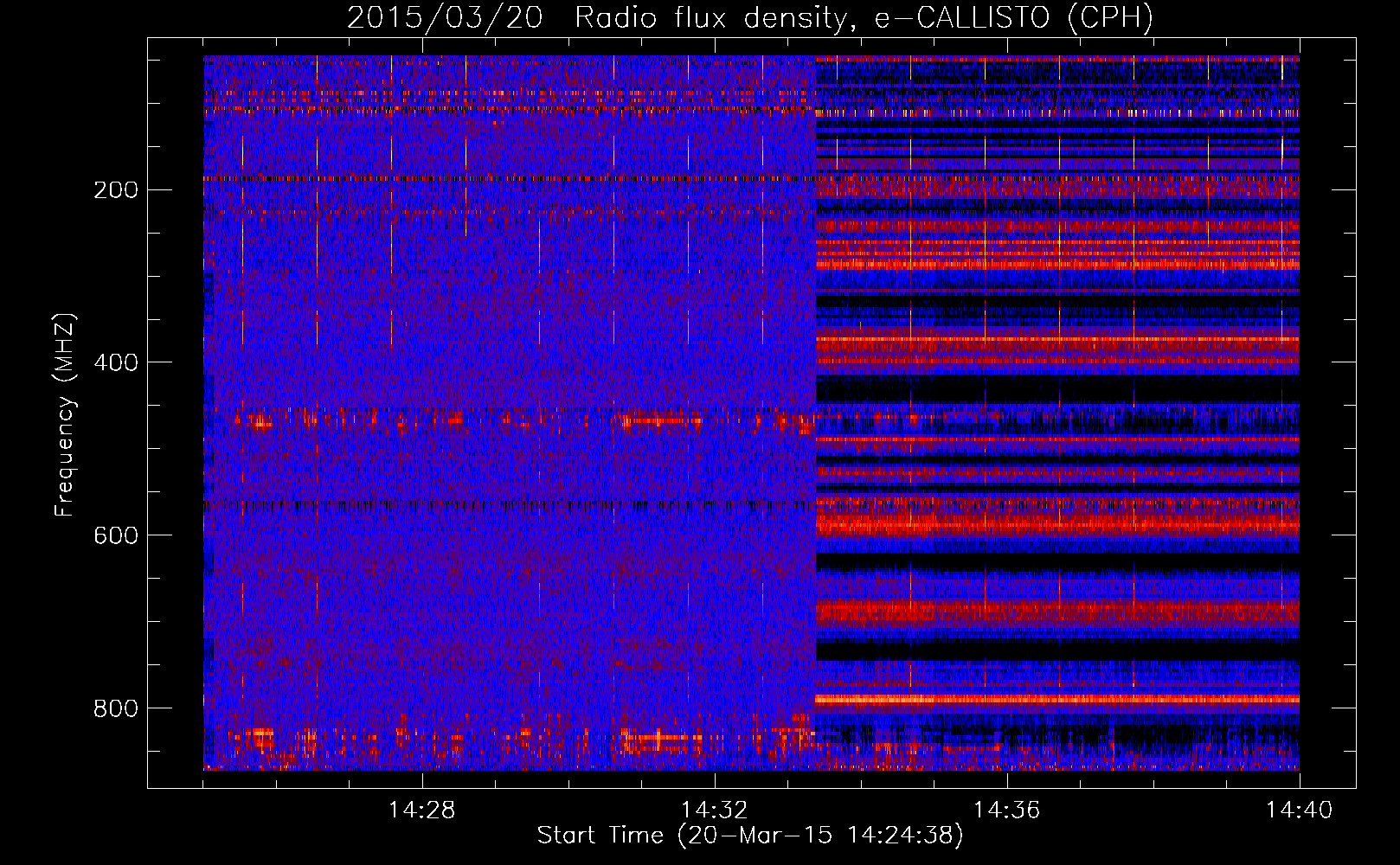The height and width of the screenshot is (865, 1400).
Task: Click the 400 frequency tick label
Action: (x=115, y=362)
